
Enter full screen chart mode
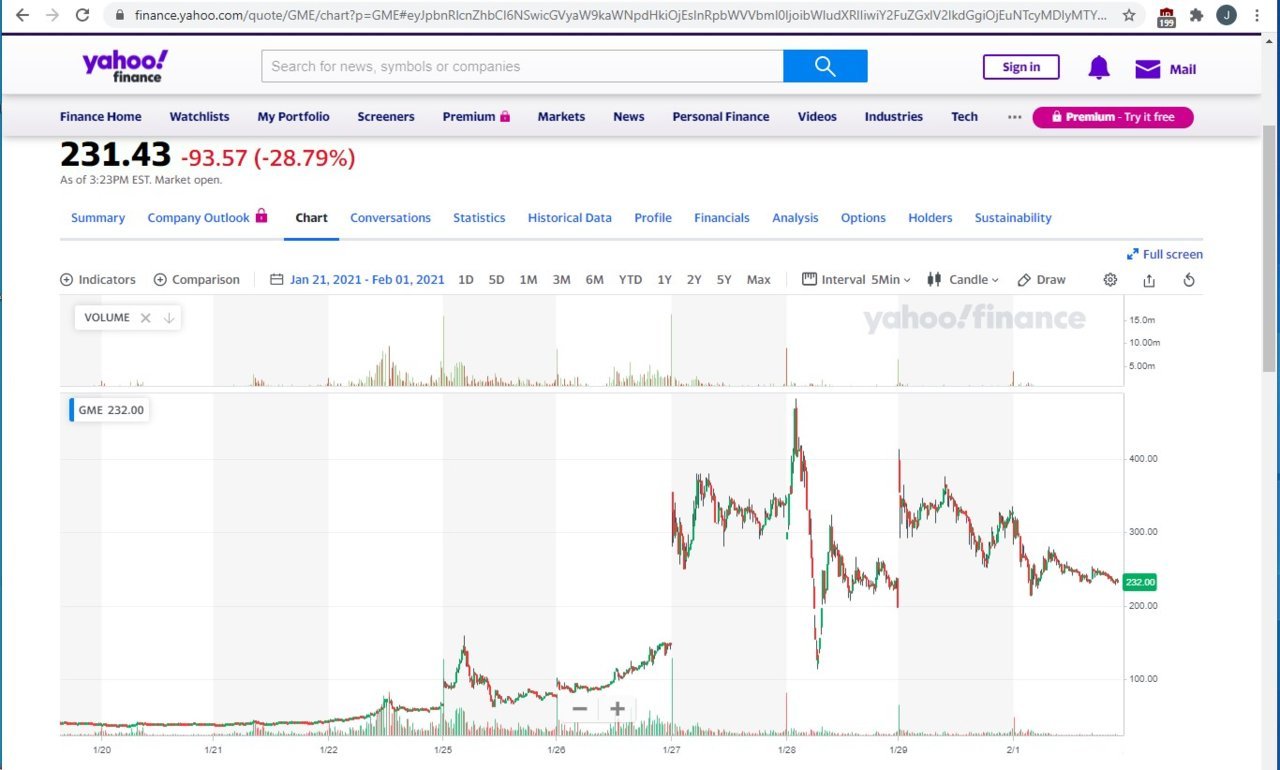pos(1165,254)
